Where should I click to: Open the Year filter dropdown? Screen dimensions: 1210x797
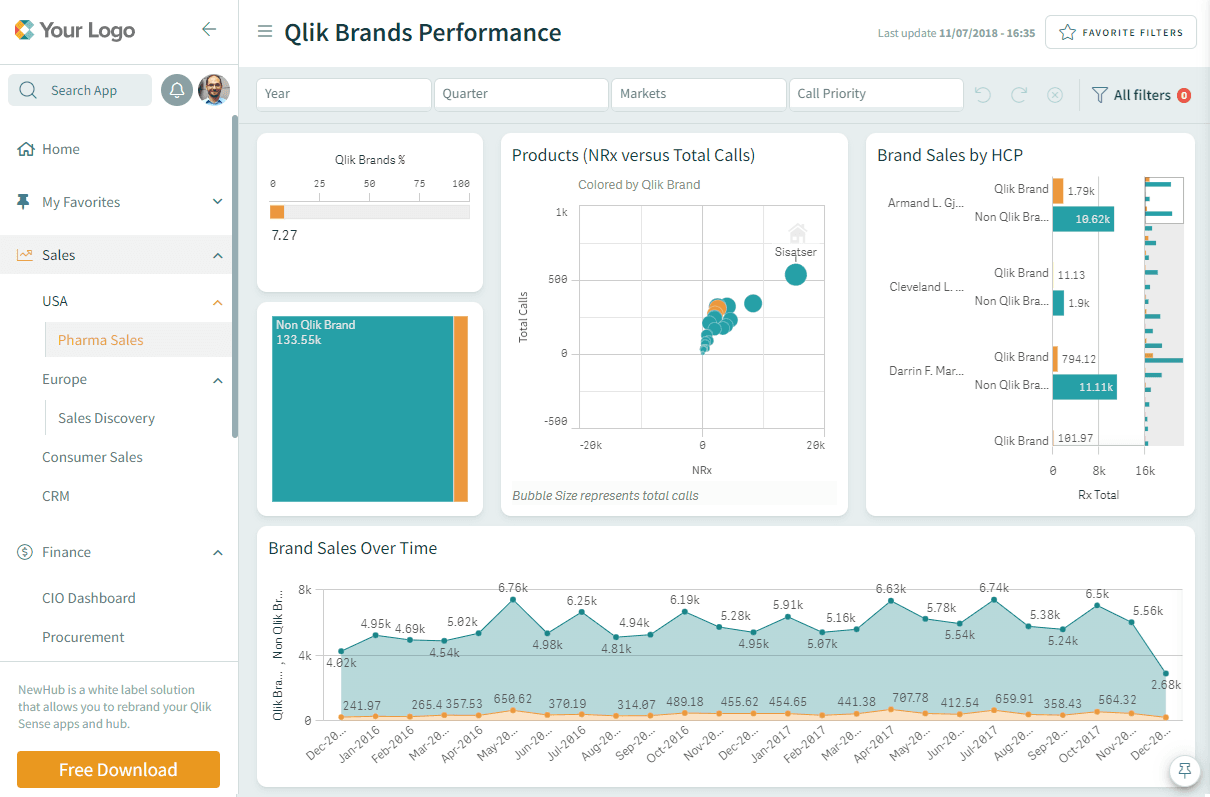pyautogui.click(x=343, y=93)
